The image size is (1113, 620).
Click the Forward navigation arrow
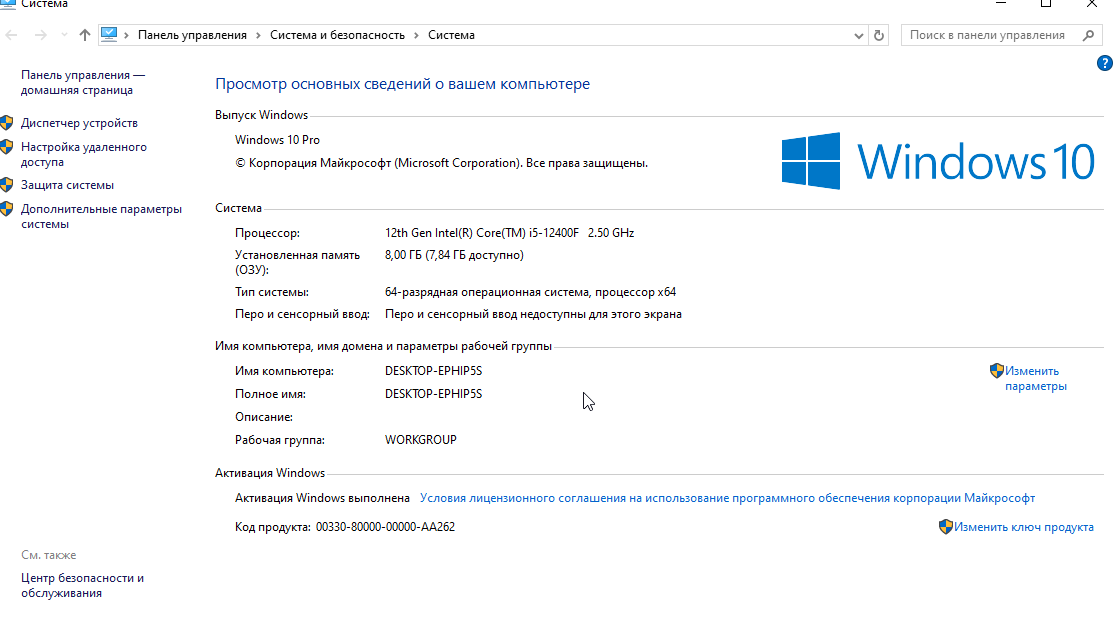[x=40, y=35]
